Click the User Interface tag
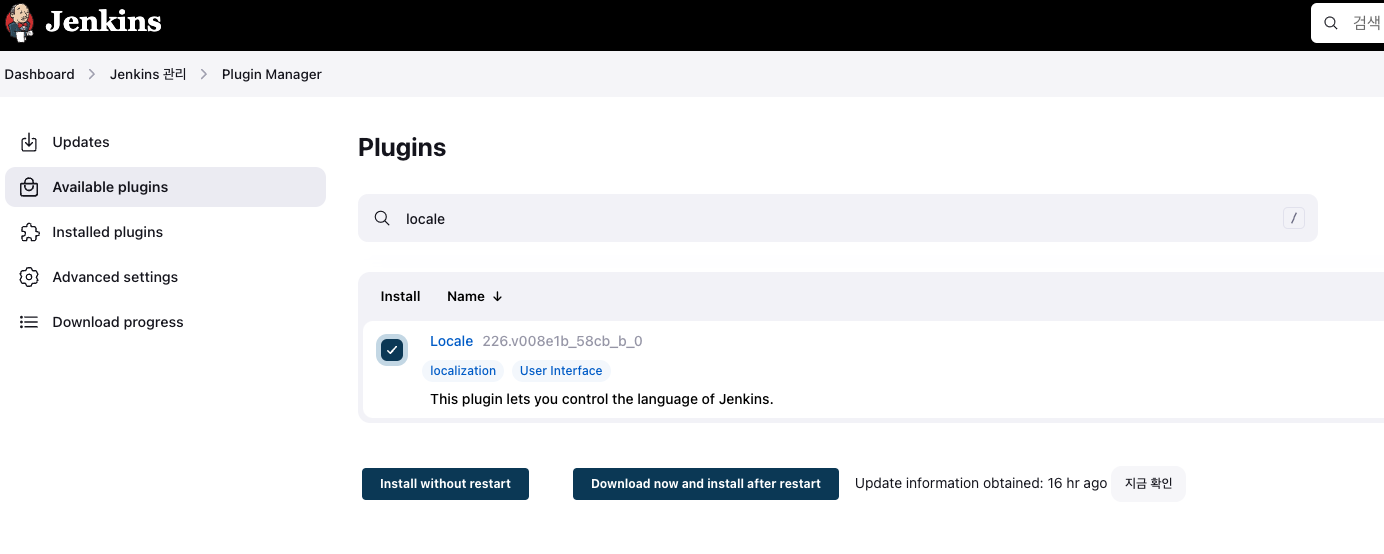The width and height of the screenshot is (1384, 554). click(x=561, y=371)
